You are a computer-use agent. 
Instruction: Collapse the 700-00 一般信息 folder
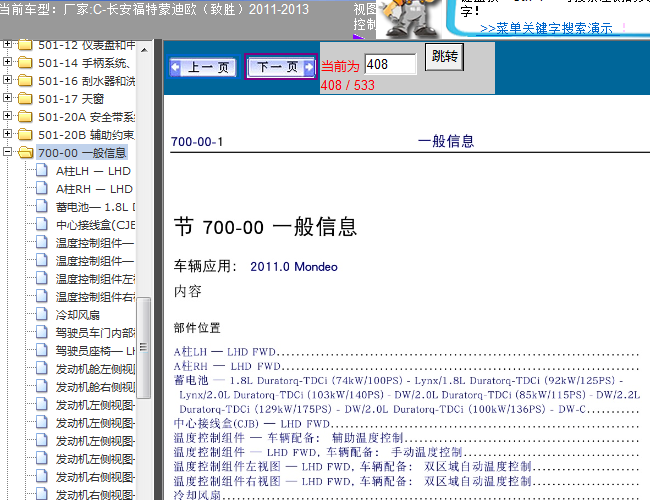7,152
